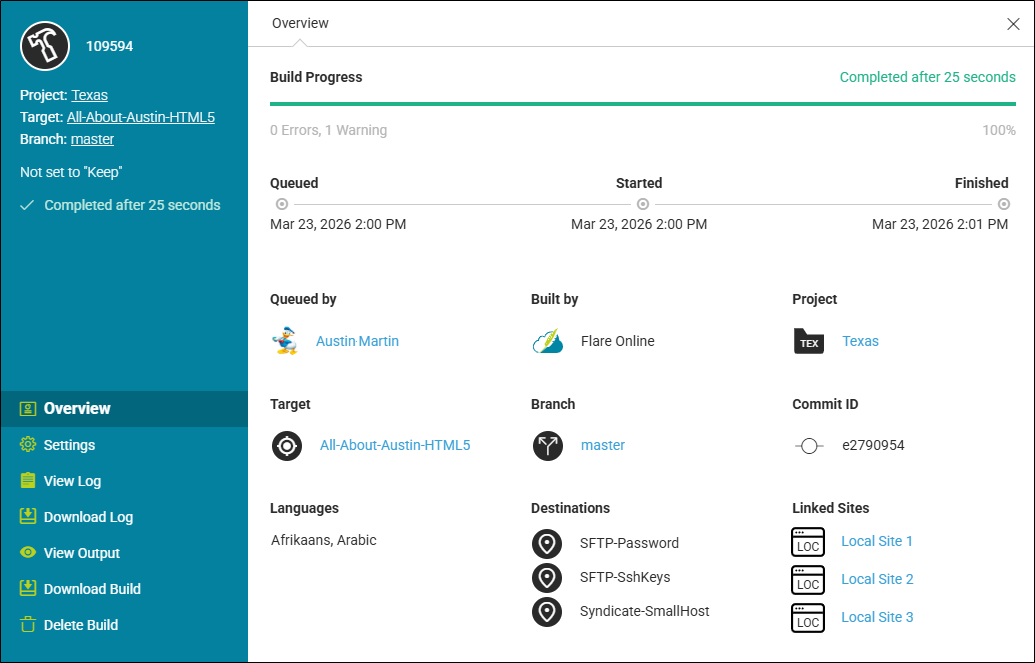Click Download Build in the sidebar
Viewport: 1035px width, 663px height.
[x=92, y=589]
